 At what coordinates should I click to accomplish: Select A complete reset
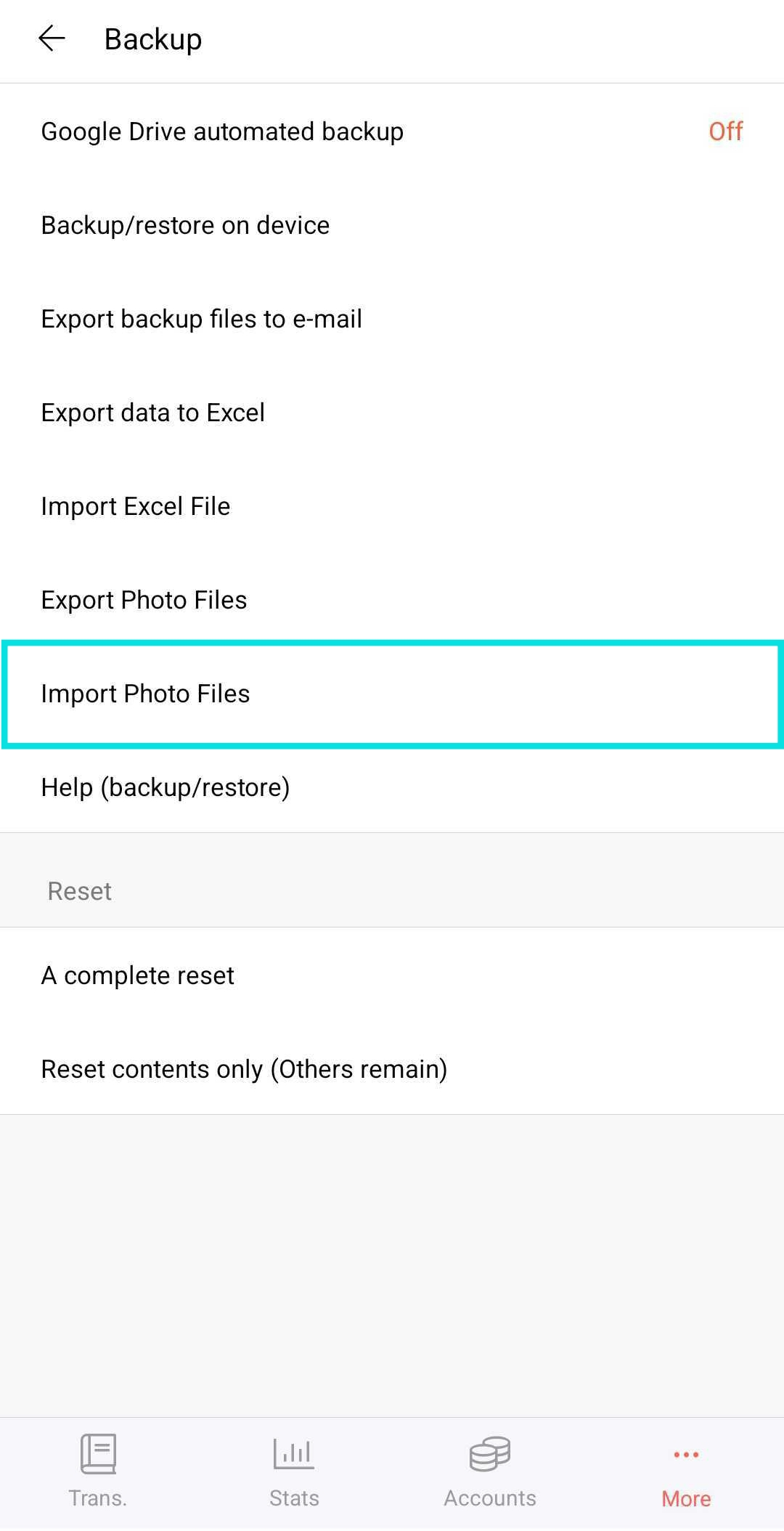[x=392, y=975]
